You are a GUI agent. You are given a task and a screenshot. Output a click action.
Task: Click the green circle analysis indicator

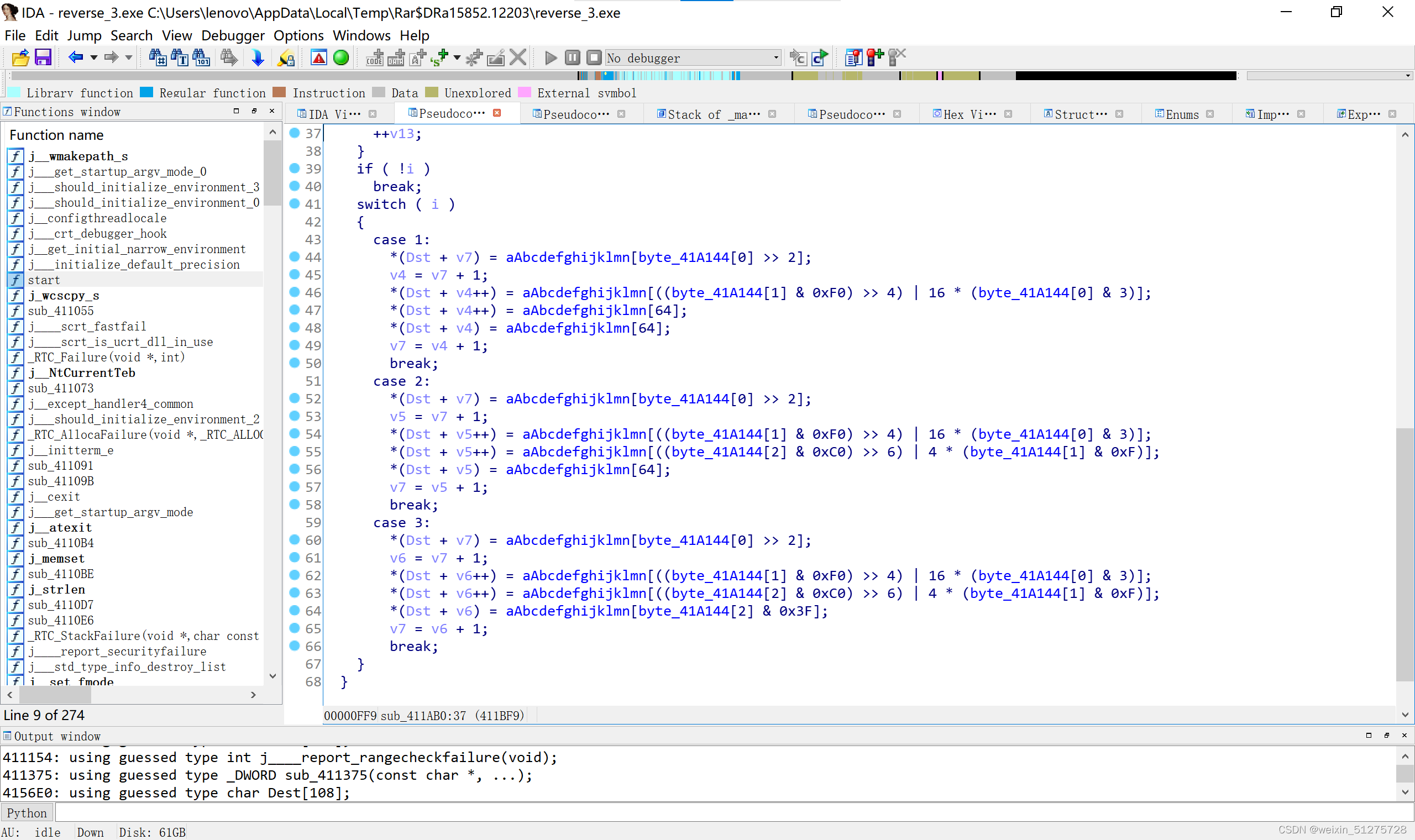340,57
